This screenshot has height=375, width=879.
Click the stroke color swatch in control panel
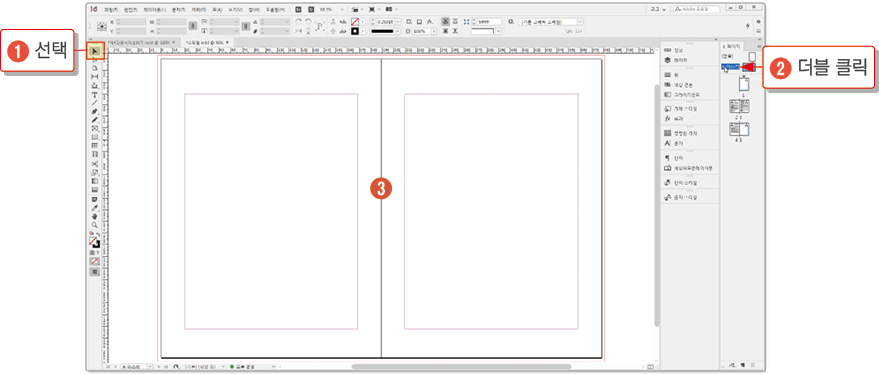(355, 31)
